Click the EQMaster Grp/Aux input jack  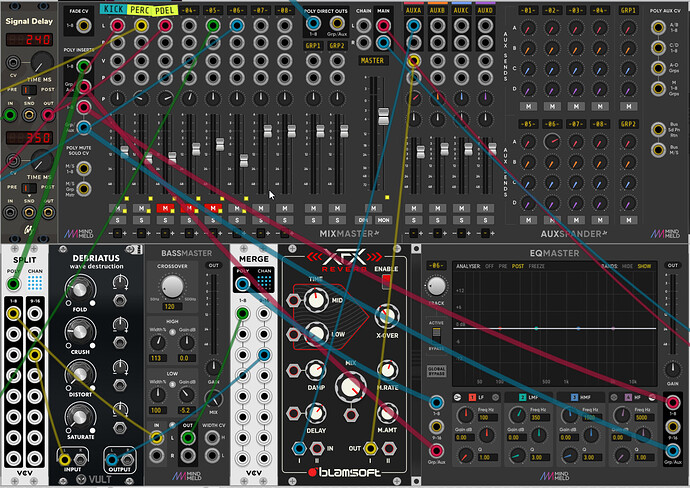[436, 451]
